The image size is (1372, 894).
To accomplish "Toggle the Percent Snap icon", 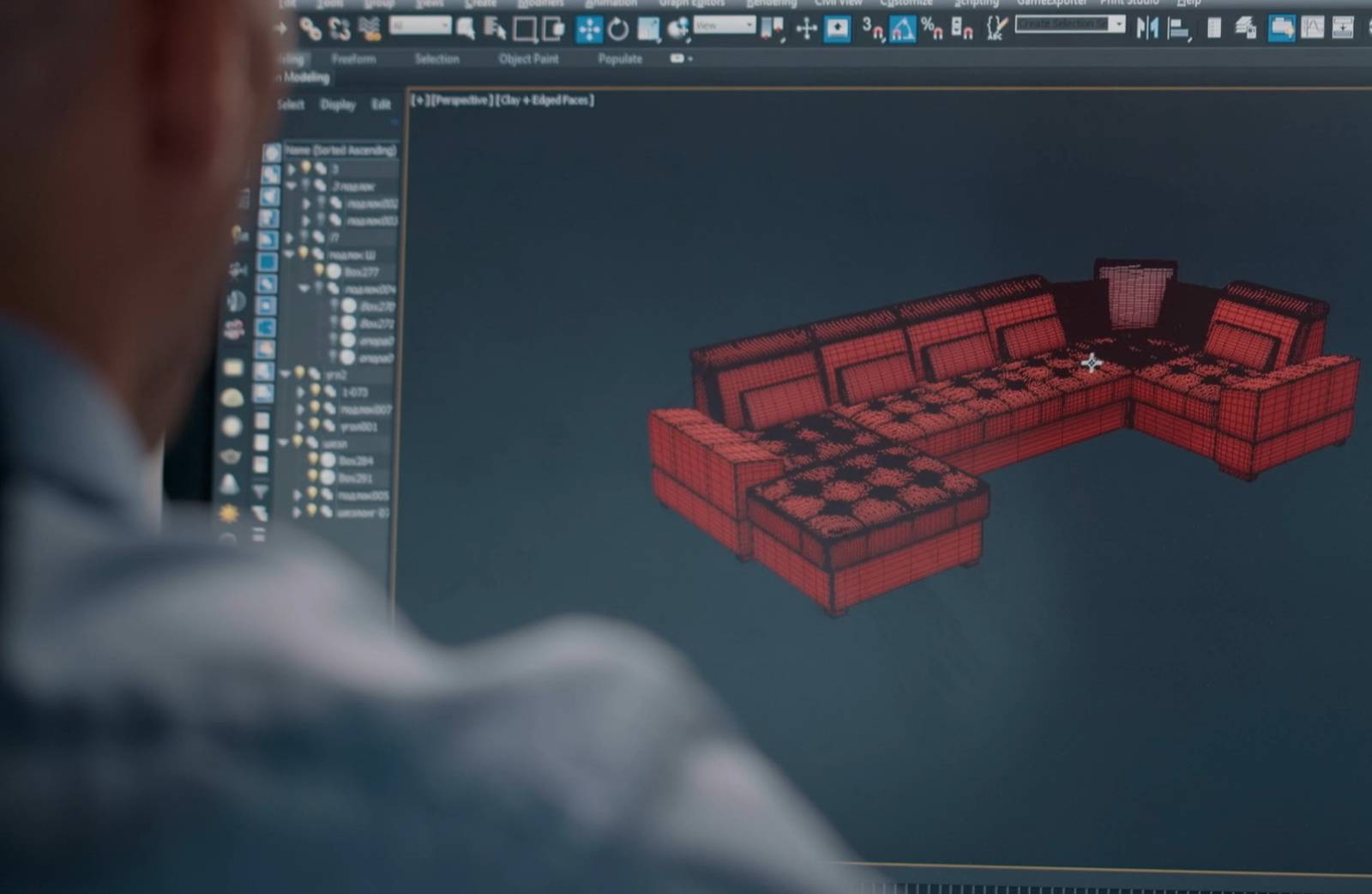I will click(x=931, y=29).
